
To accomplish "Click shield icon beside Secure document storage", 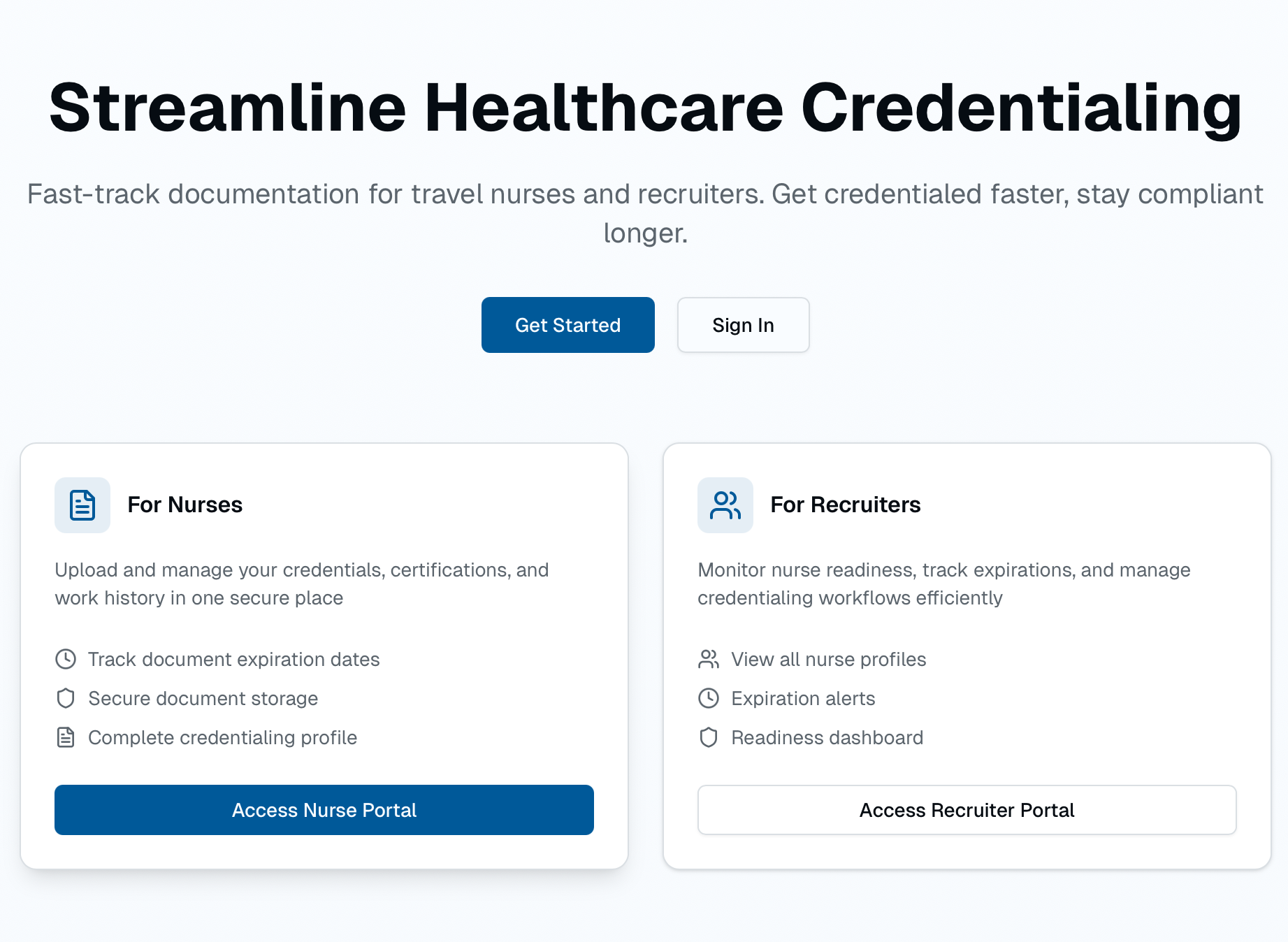I will 66,698.
